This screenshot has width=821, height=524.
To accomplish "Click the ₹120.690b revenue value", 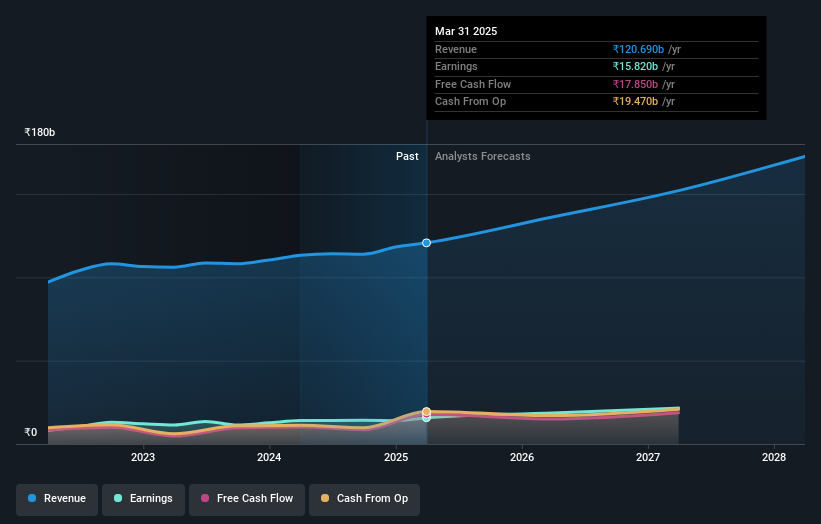I will [x=638, y=49].
